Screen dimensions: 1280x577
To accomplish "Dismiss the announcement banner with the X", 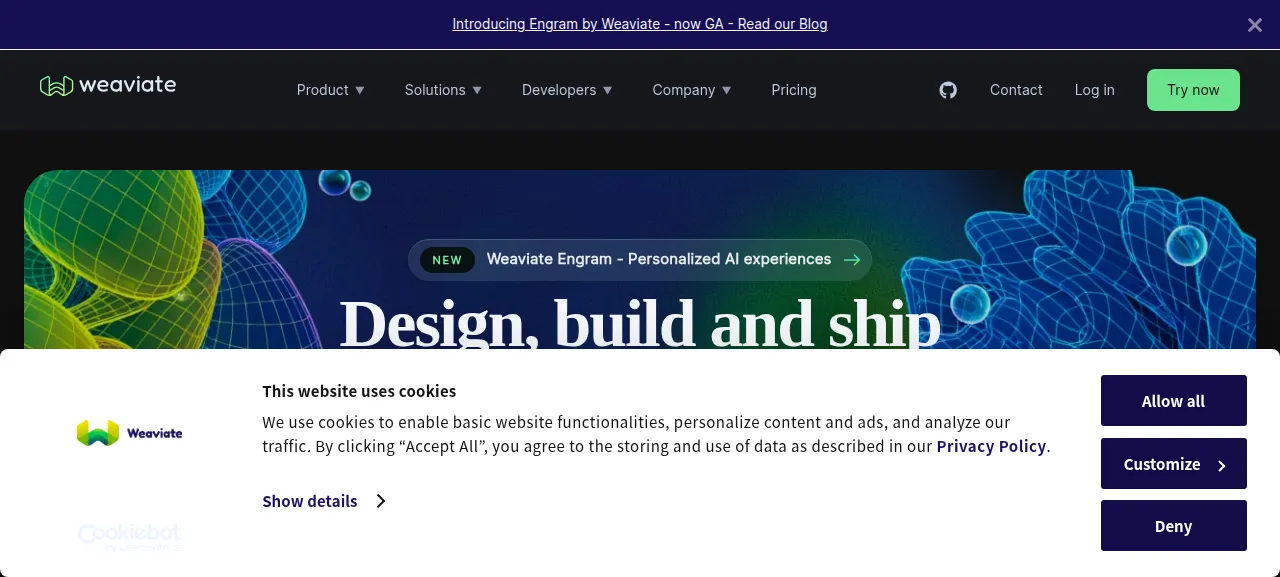I will point(1254,25).
